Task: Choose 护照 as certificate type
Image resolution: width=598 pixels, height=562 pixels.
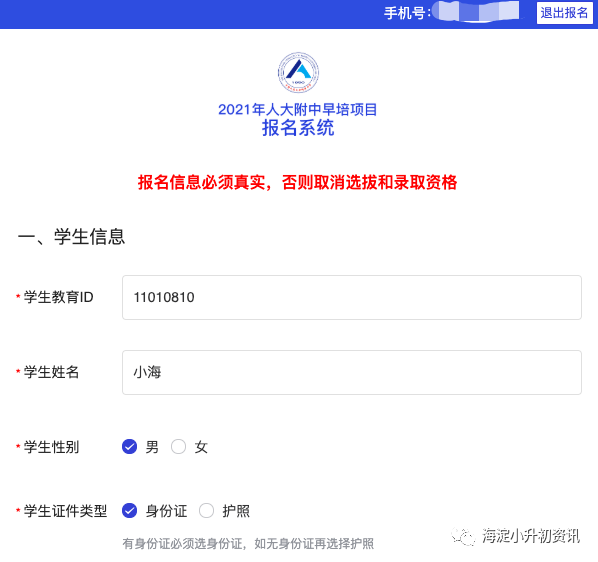Action: (x=206, y=511)
